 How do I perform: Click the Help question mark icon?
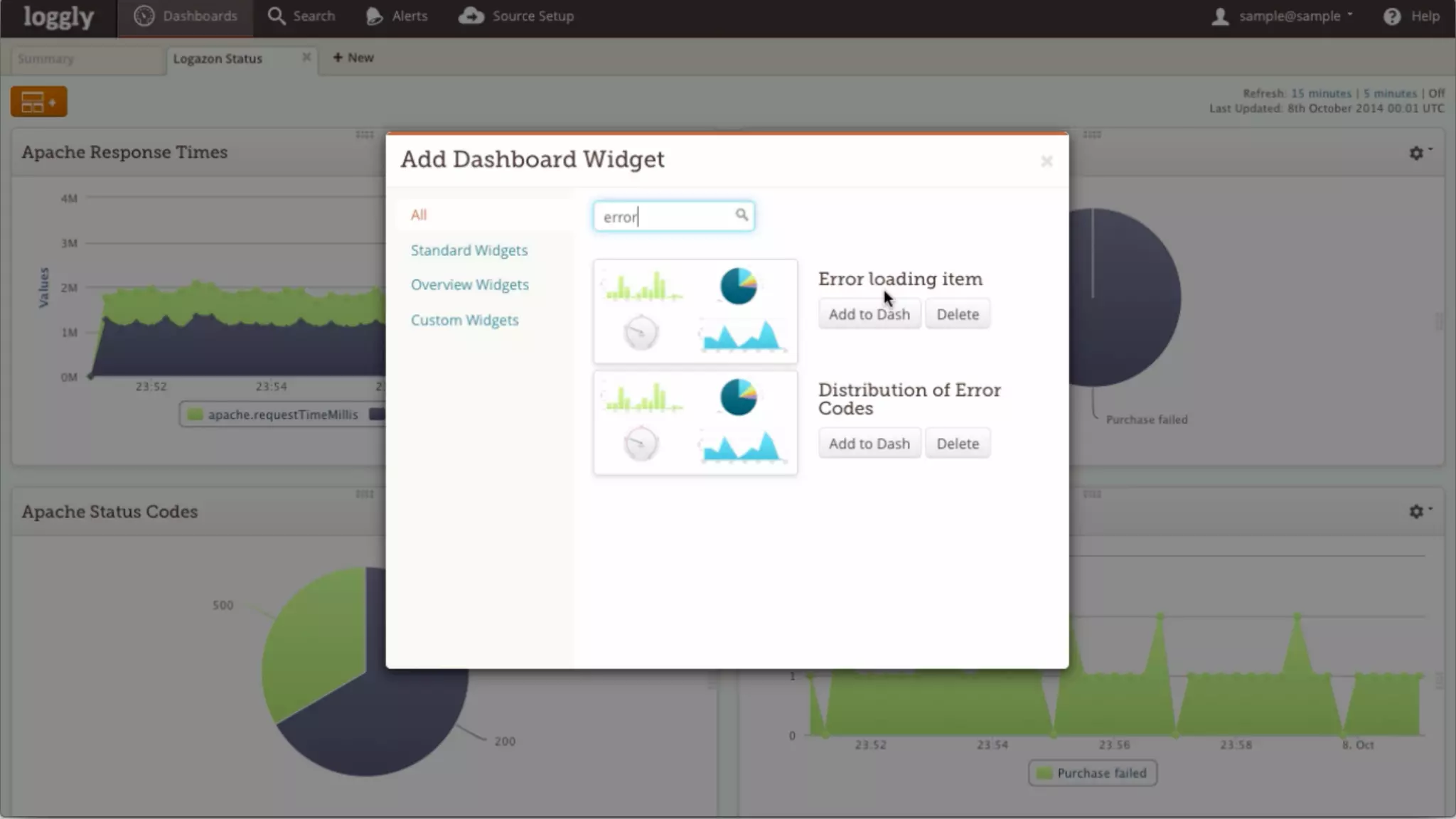click(1391, 16)
